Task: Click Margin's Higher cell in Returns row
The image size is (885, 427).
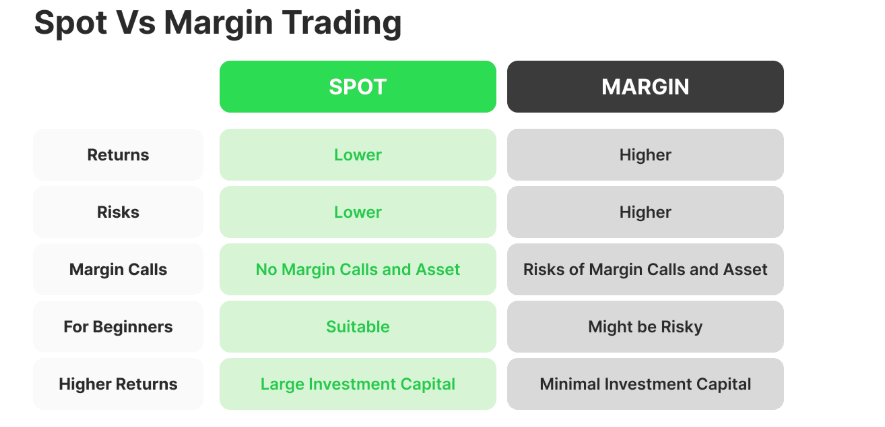Action: click(645, 155)
